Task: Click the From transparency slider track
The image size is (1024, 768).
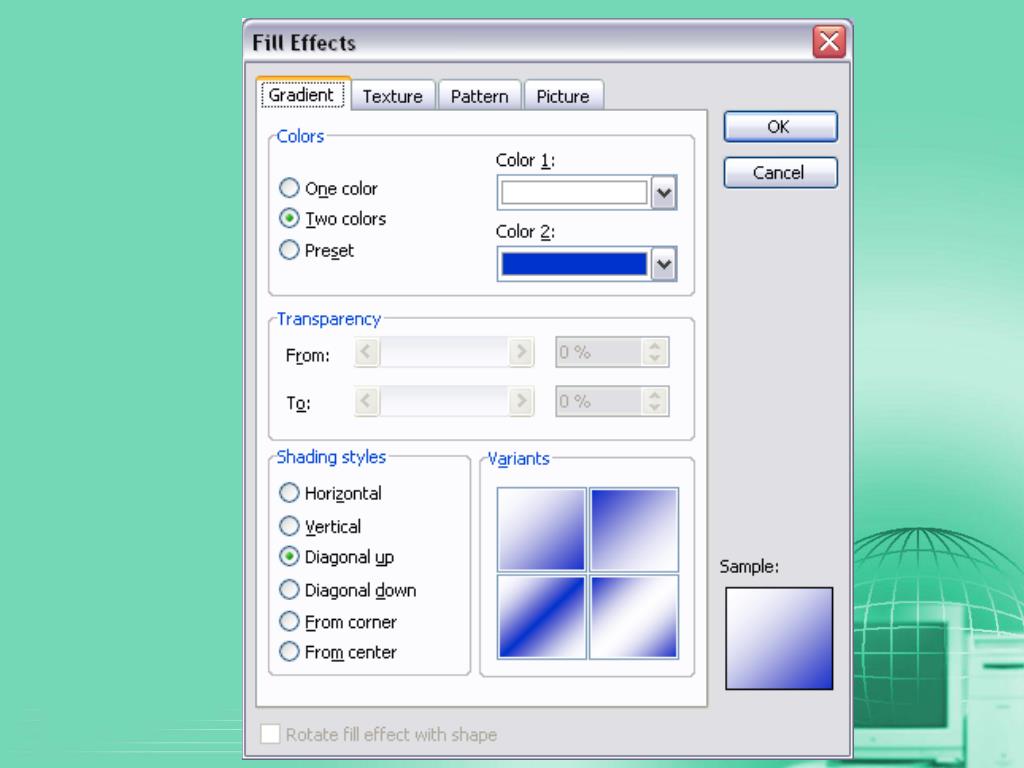Action: point(443,352)
